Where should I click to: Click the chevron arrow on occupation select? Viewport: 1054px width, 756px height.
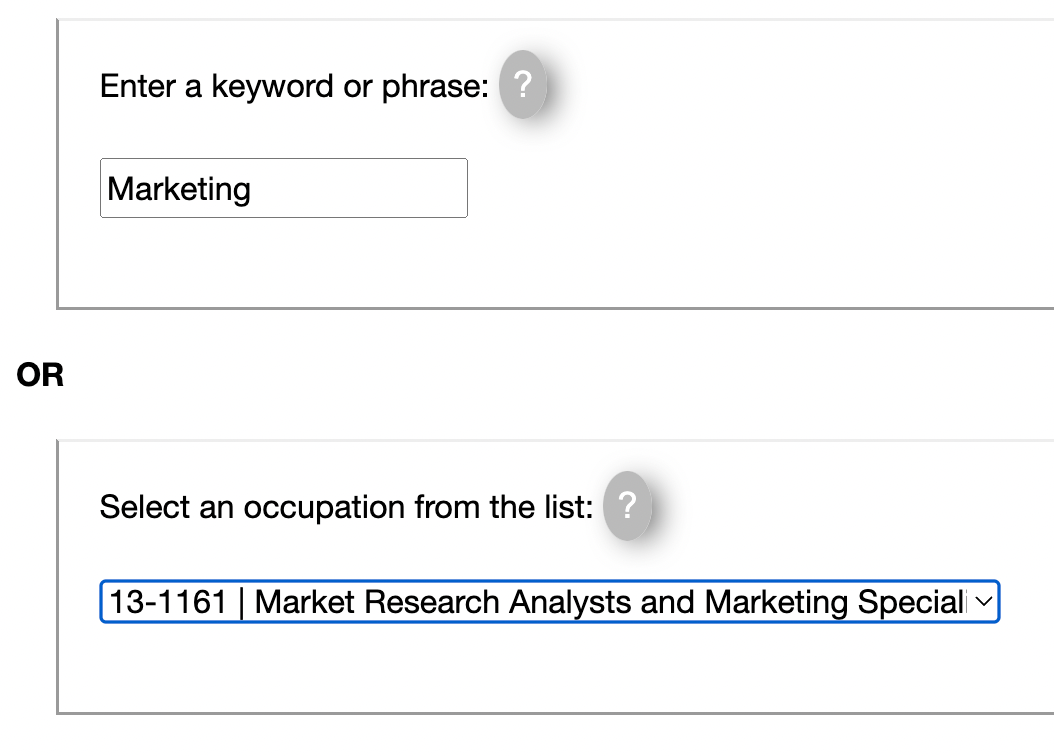(x=982, y=602)
